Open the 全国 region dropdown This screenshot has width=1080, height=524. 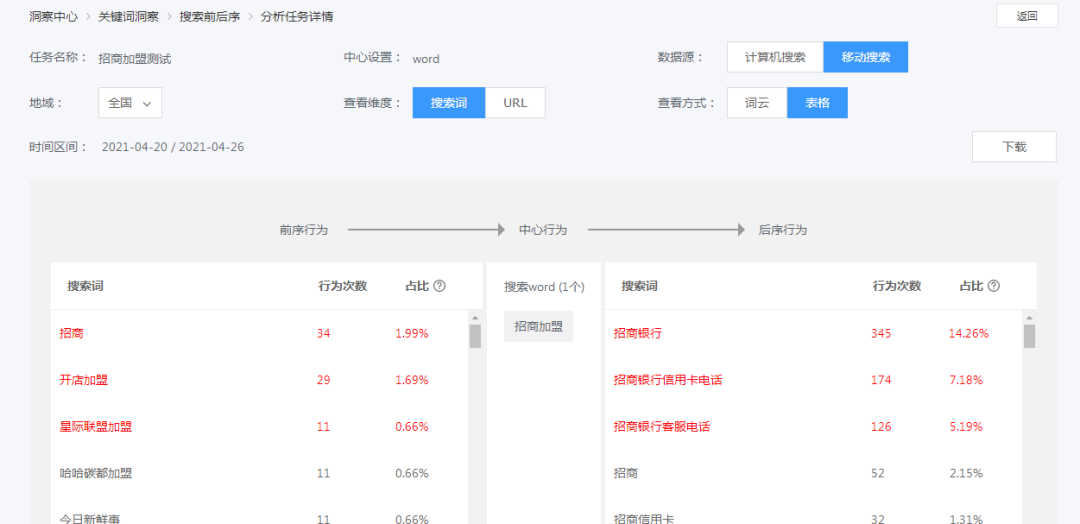130,103
